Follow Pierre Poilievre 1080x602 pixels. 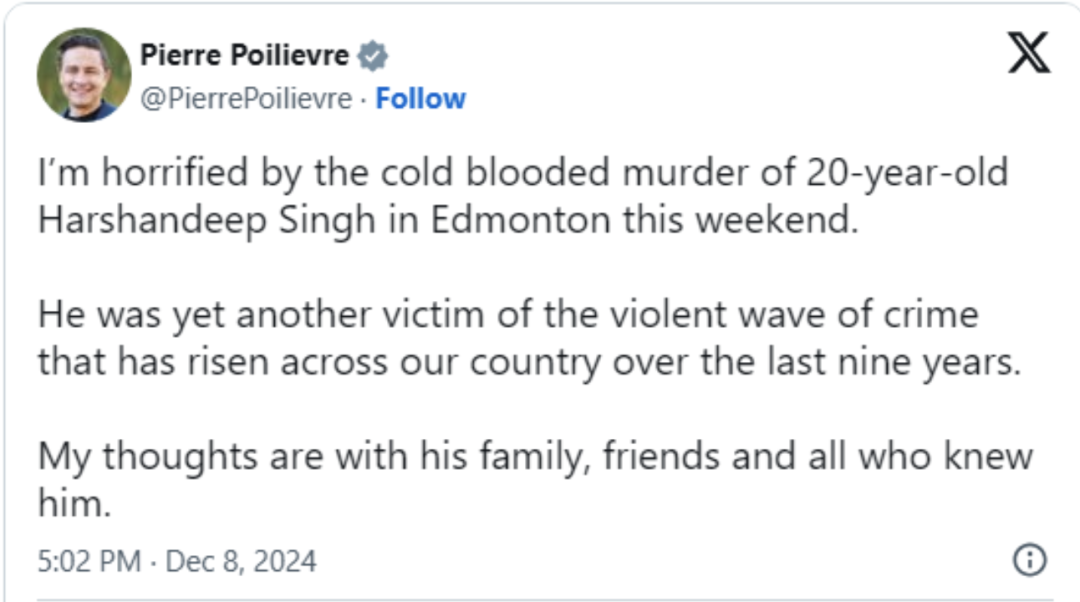pyautogui.click(x=420, y=99)
